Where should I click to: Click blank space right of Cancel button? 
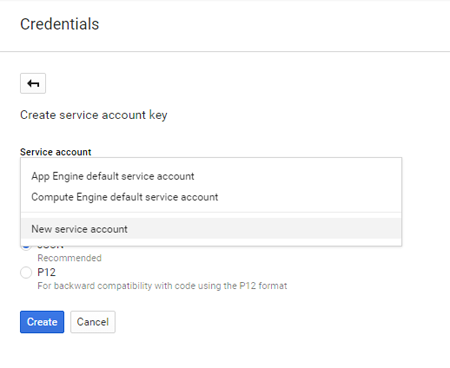point(267,322)
